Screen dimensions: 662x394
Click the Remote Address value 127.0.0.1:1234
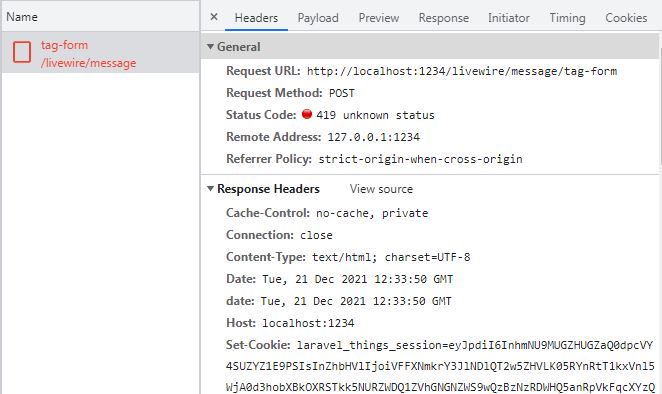tap(374, 137)
